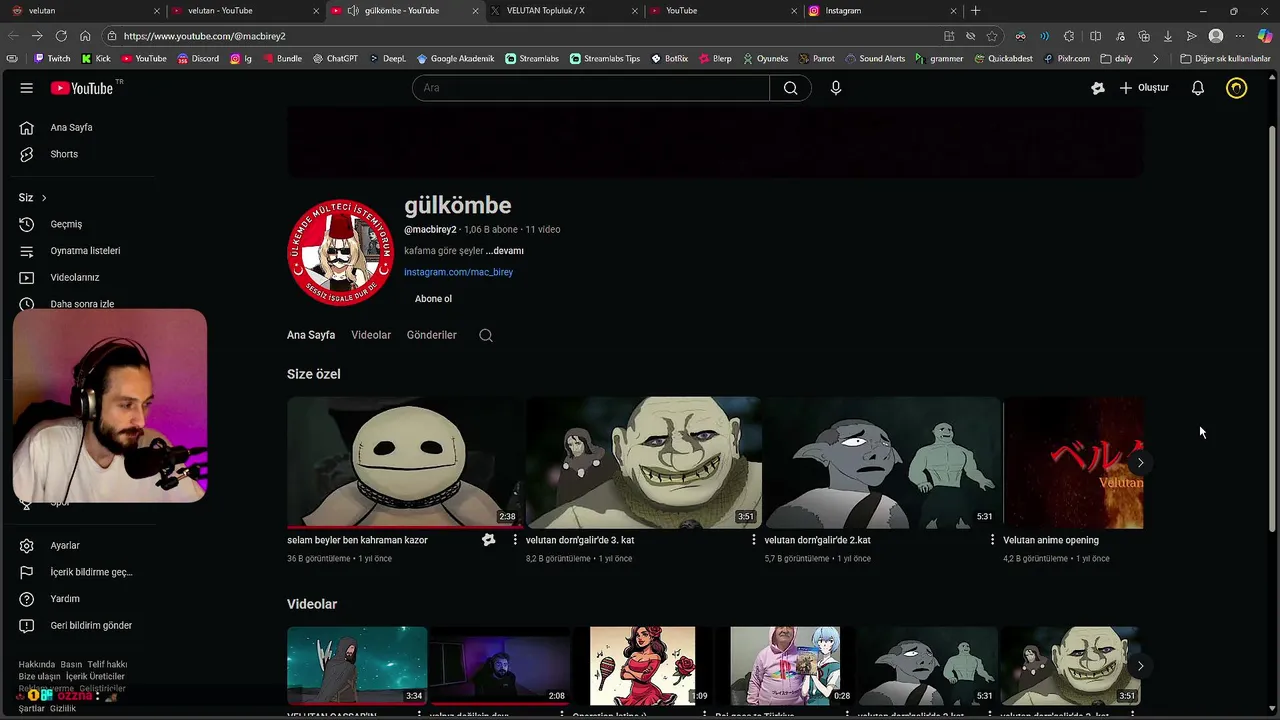Viewport: 1280px width, 720px height.
Task: Open the Discord bookmark
Action: 198,59
